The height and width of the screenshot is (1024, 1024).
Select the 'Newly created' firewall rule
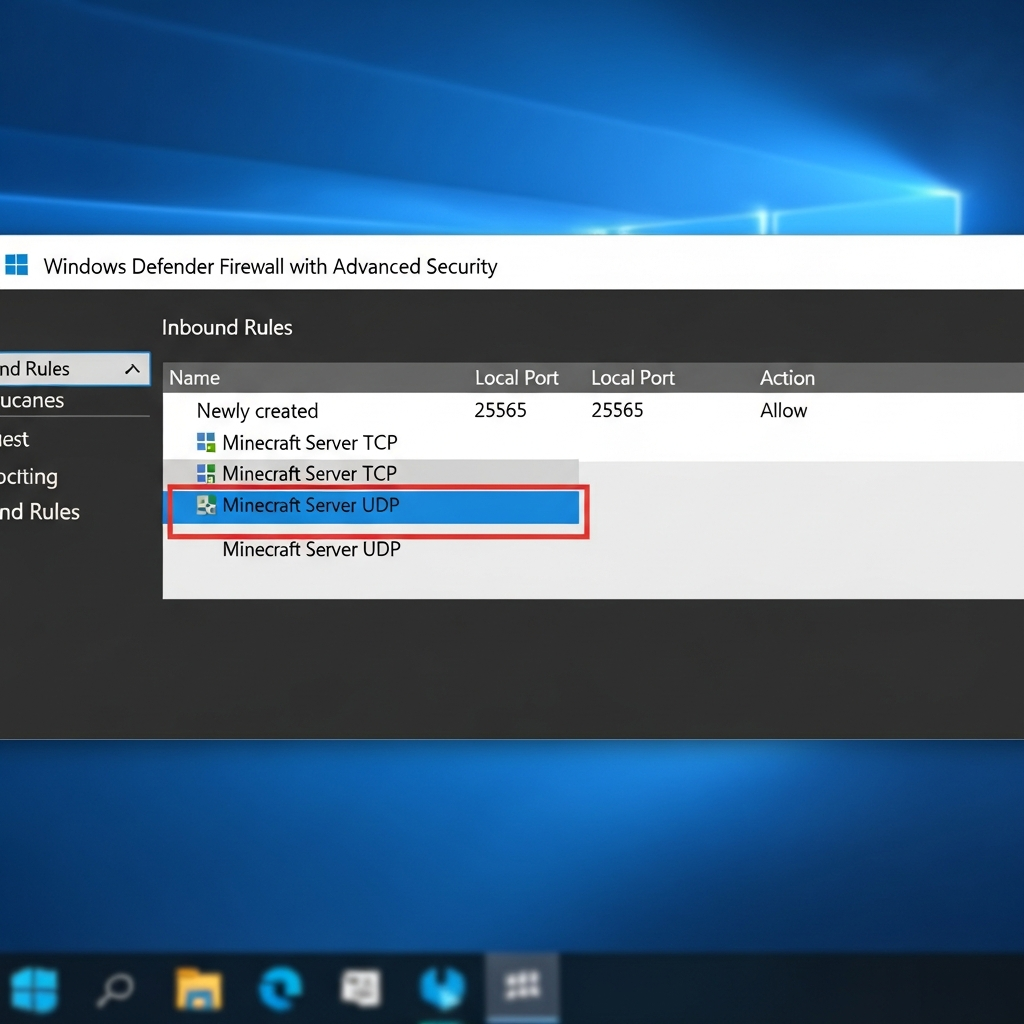pos(257,410)
